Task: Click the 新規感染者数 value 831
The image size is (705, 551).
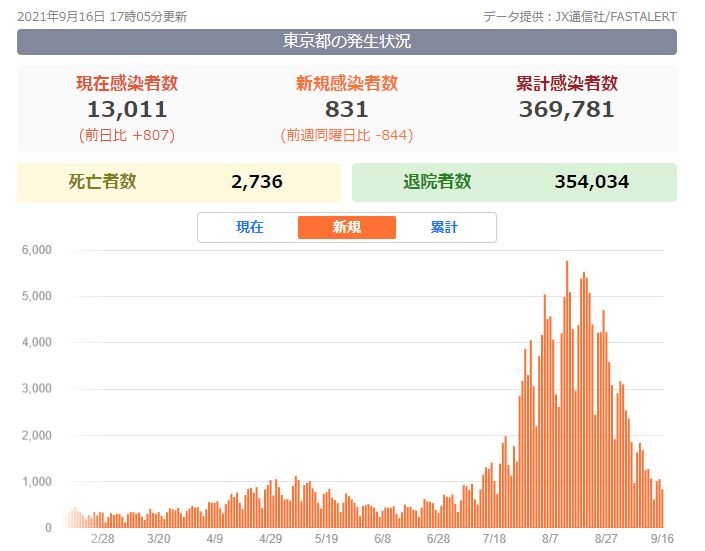Action: (x=347, y=109)
